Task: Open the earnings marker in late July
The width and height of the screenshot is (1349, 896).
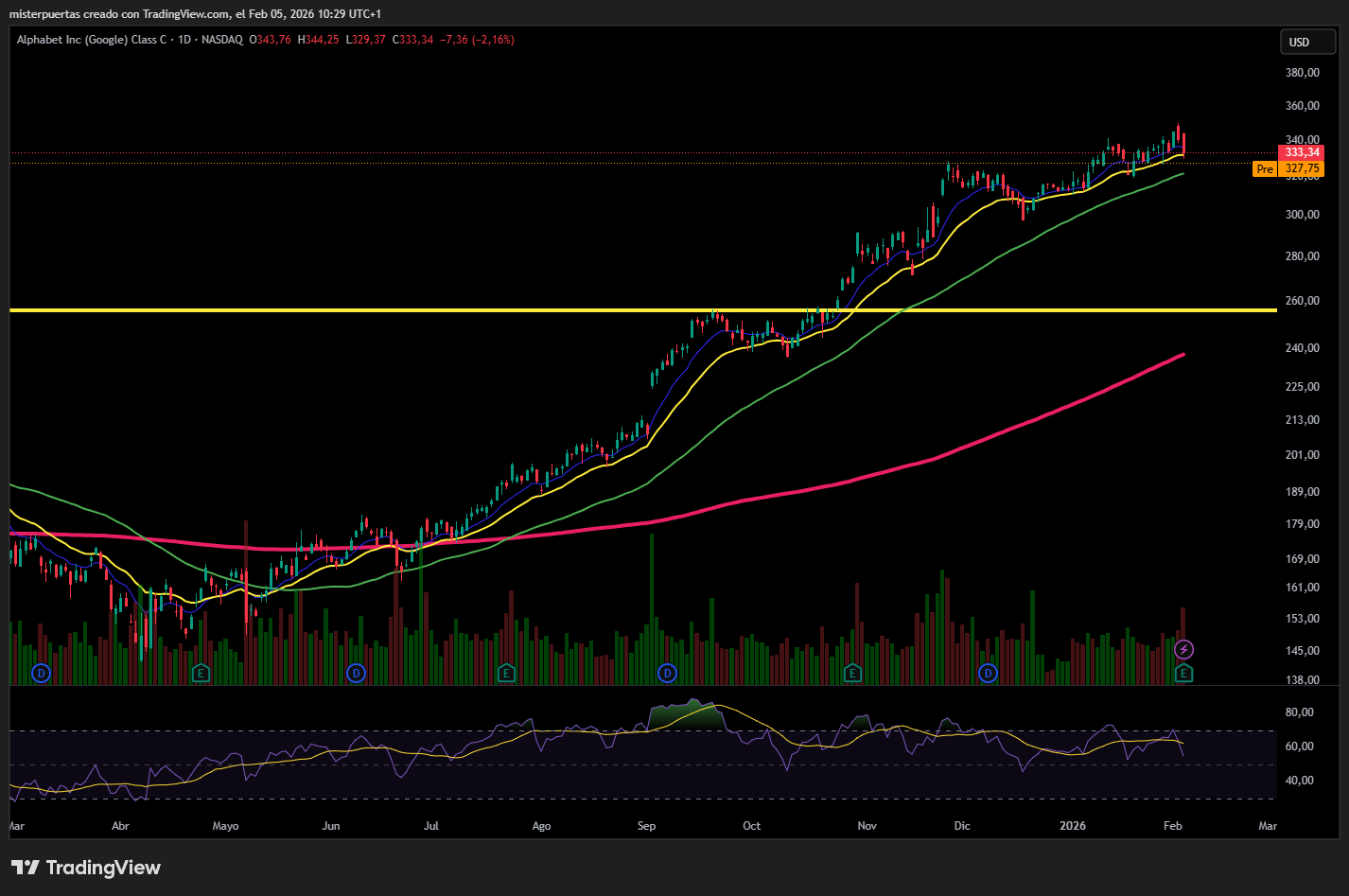Action: 506,674
